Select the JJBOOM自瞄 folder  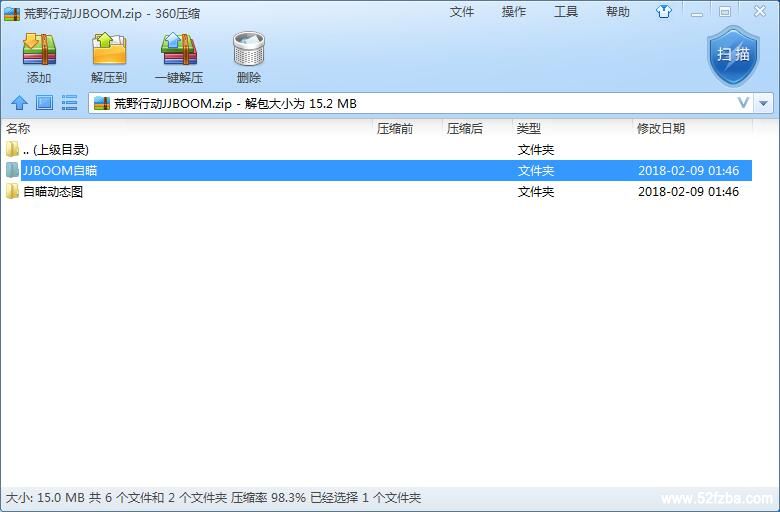(60, 171)
